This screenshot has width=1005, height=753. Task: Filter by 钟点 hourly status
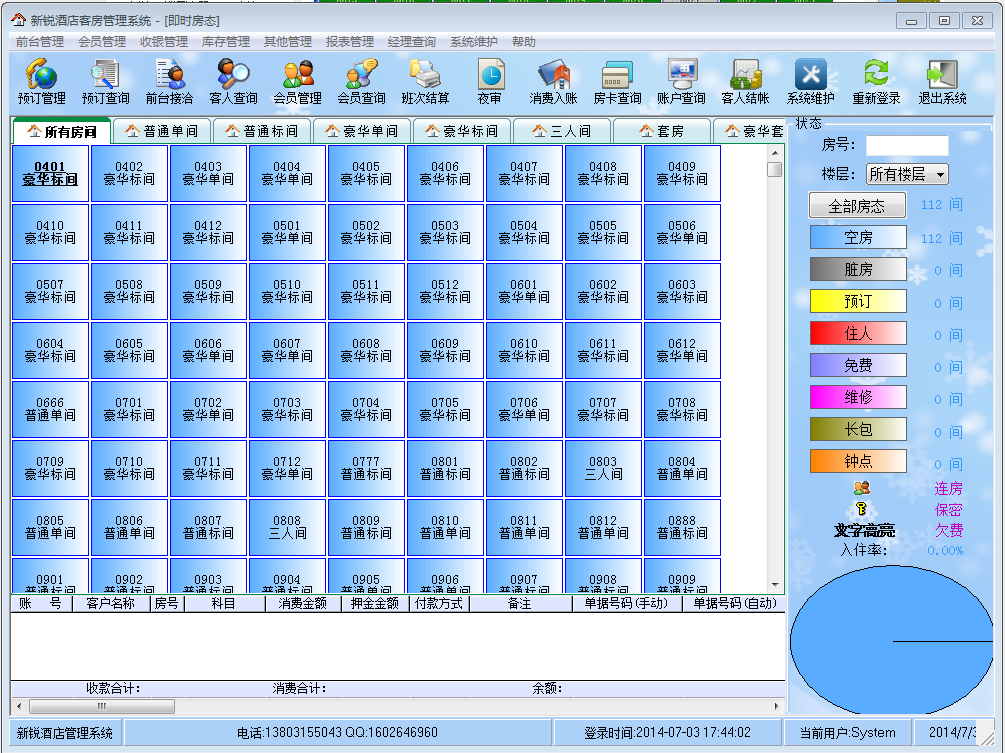(x=858, y=461)
